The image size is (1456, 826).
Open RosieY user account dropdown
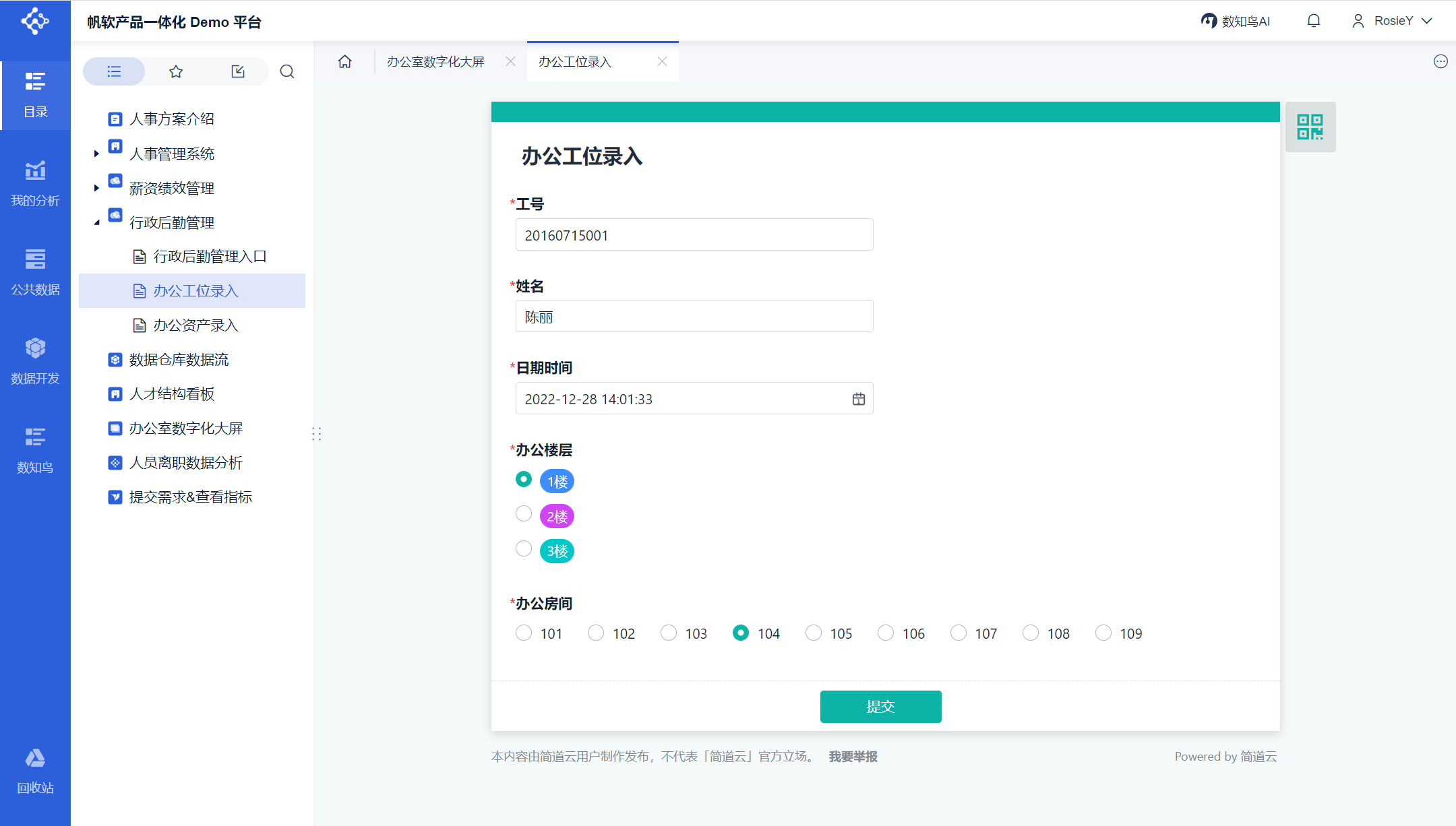coord(1392,21)
